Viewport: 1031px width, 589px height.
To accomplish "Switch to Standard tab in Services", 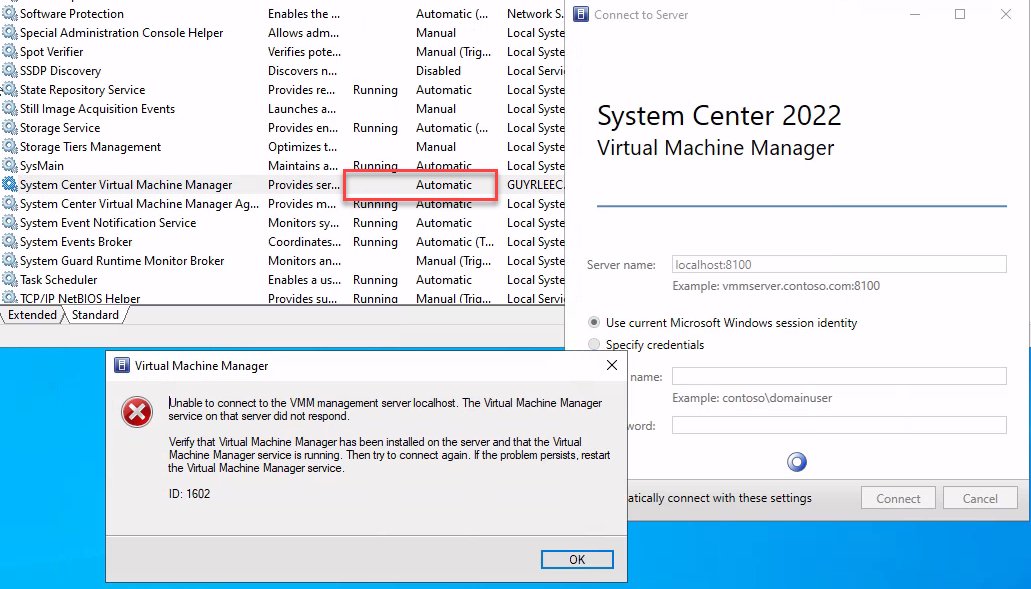I will (95, 315).
